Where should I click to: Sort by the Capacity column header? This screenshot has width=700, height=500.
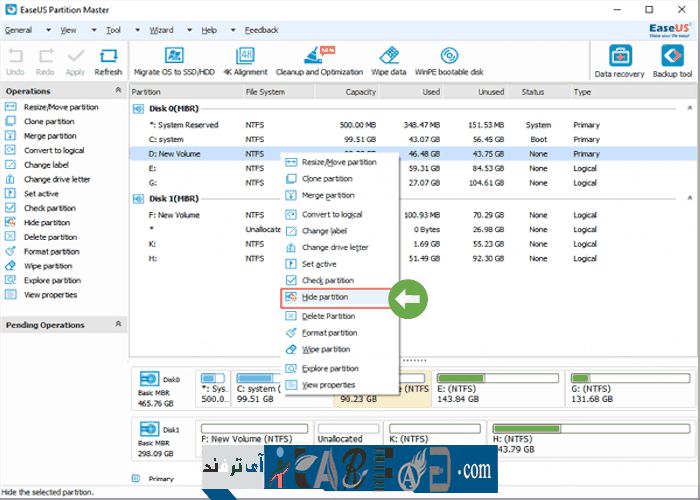point(360,92)
